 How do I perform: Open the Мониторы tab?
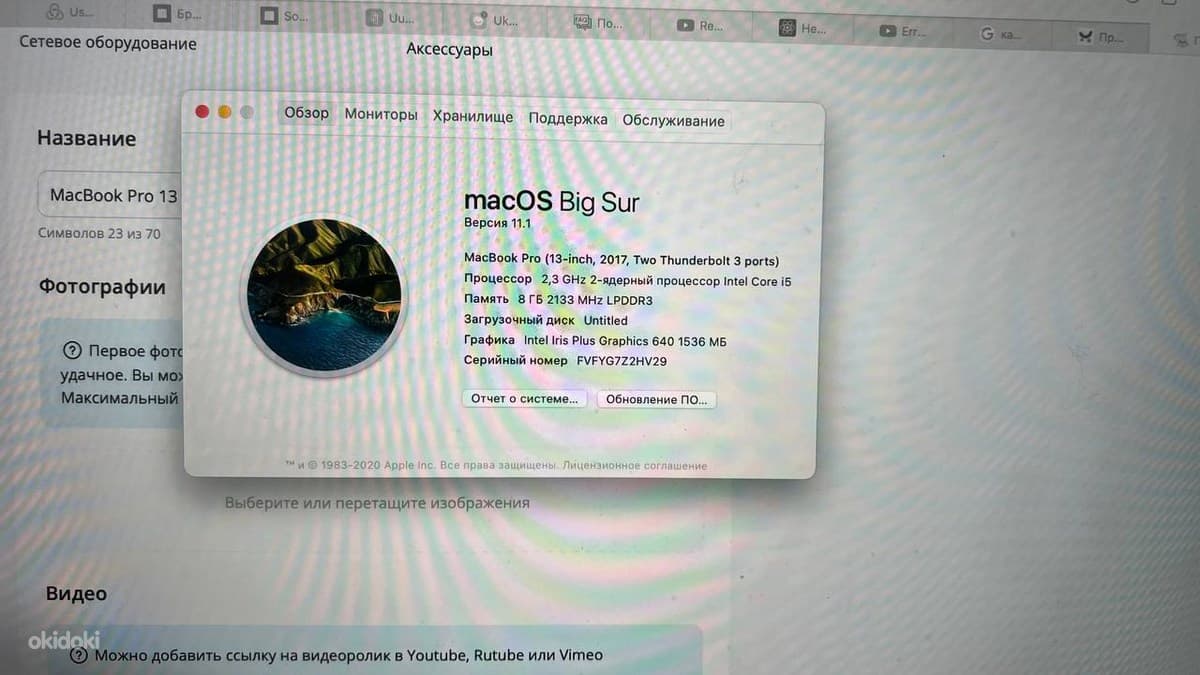[381, 115]
